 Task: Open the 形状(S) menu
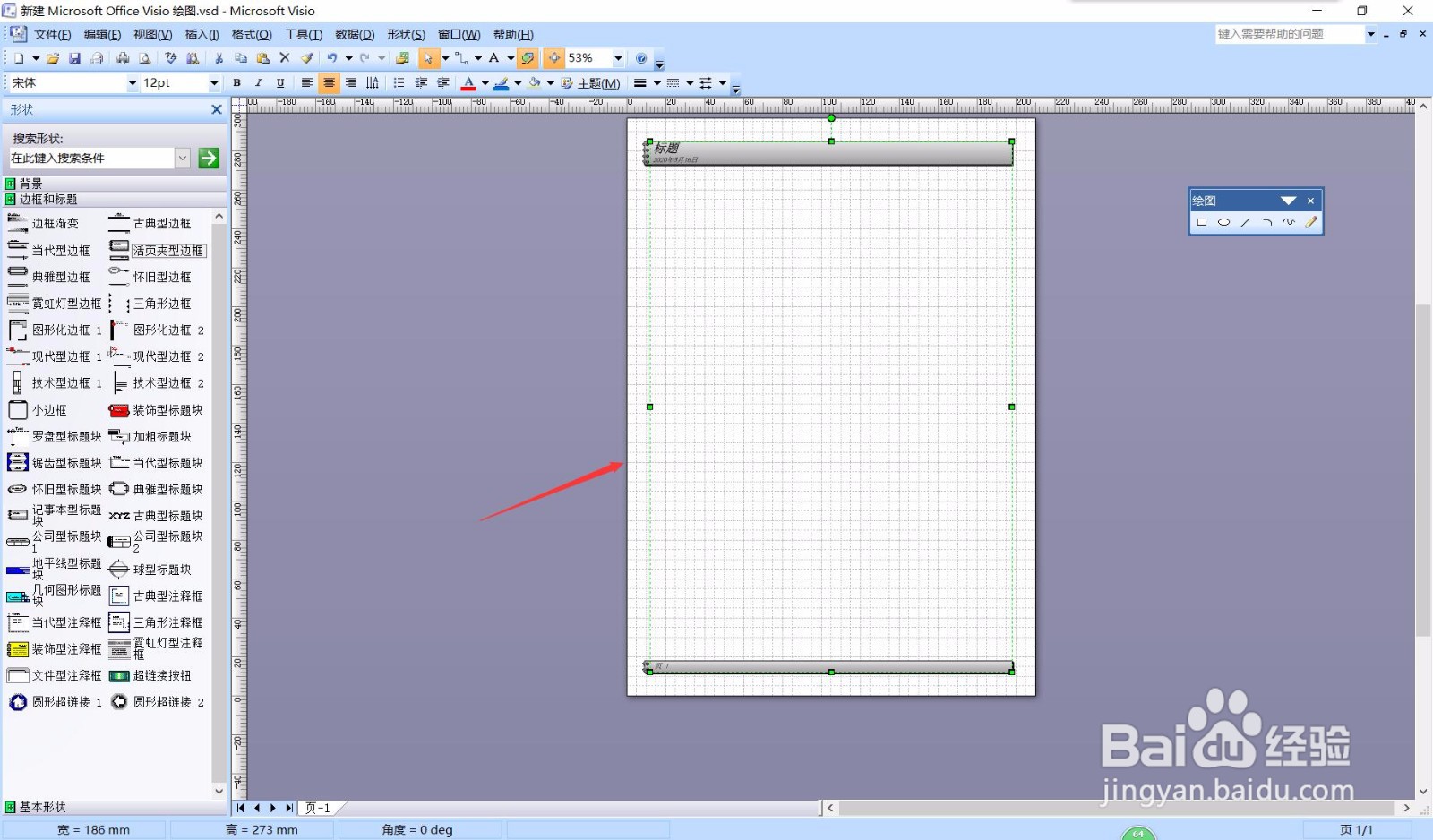[x=406, y=35]
